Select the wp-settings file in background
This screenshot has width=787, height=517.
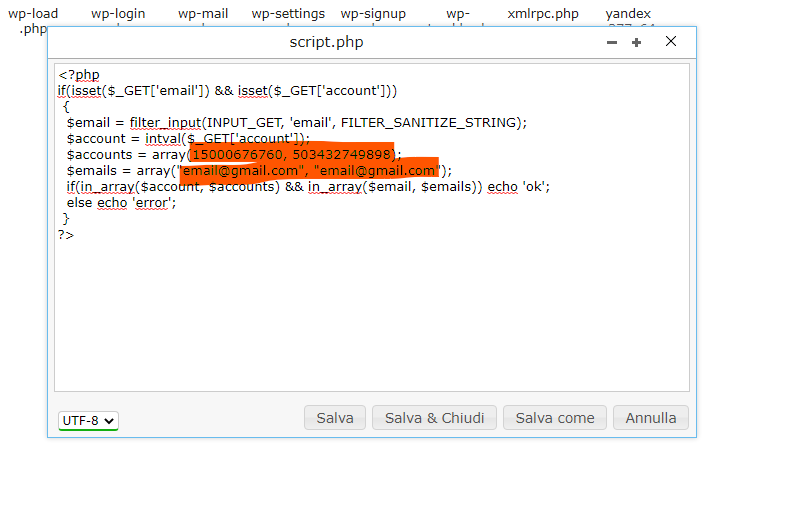click(288, 14)
